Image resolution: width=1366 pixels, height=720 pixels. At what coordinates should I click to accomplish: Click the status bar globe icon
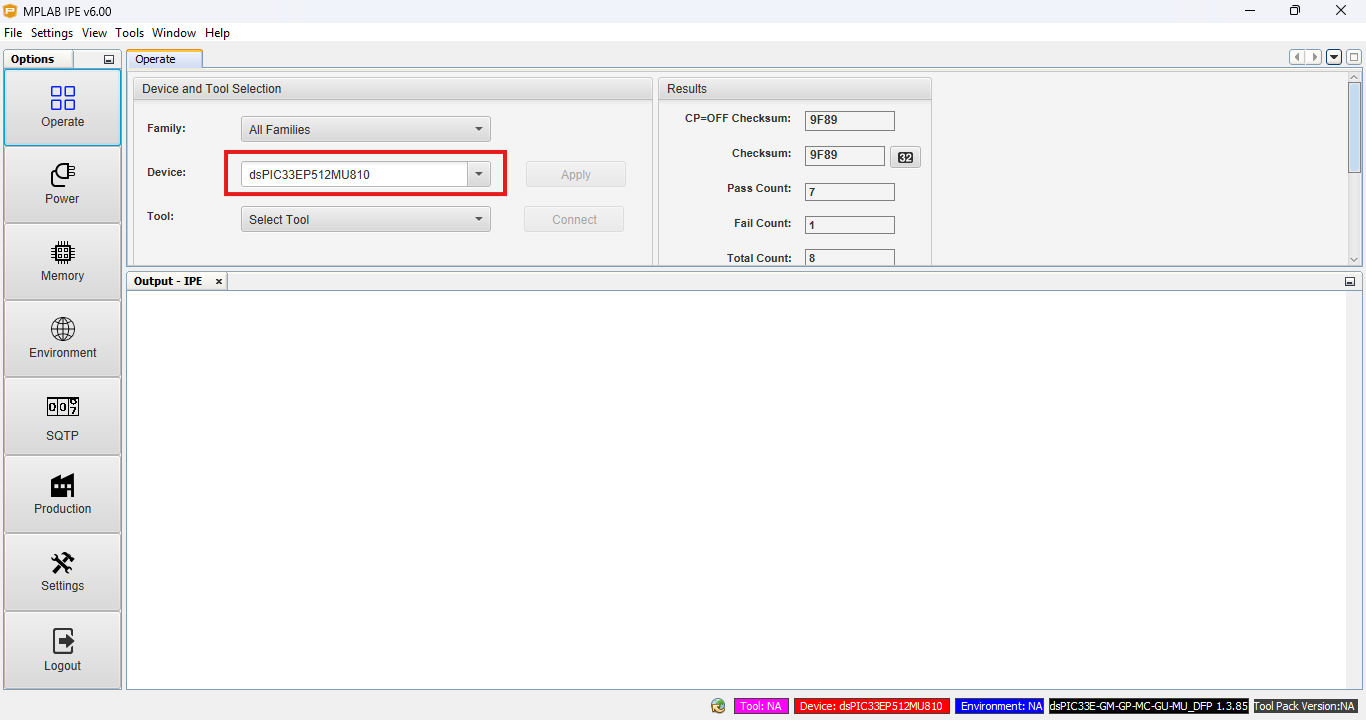[x=718, y=706]
